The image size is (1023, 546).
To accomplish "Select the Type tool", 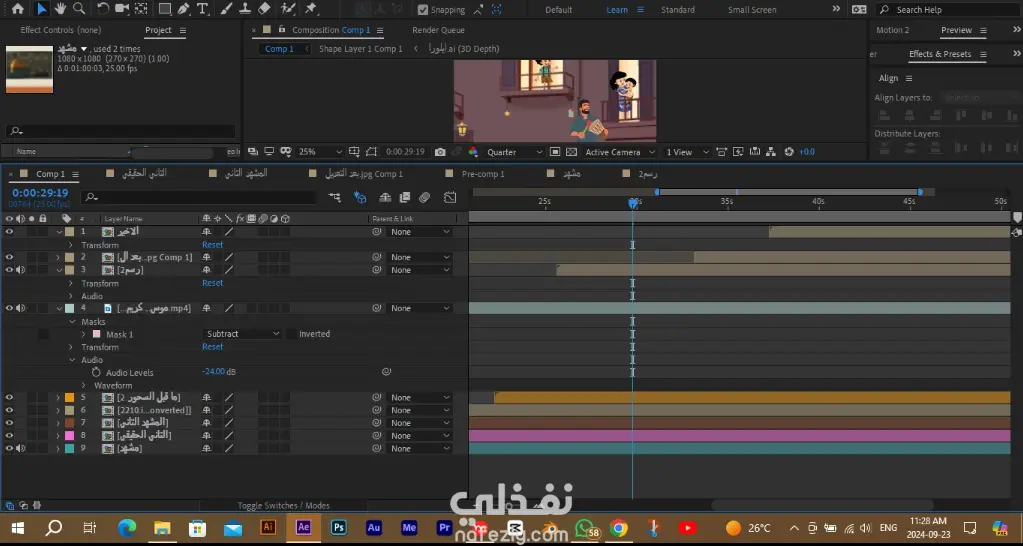I will pyautogui.click(x=202, y=8).
